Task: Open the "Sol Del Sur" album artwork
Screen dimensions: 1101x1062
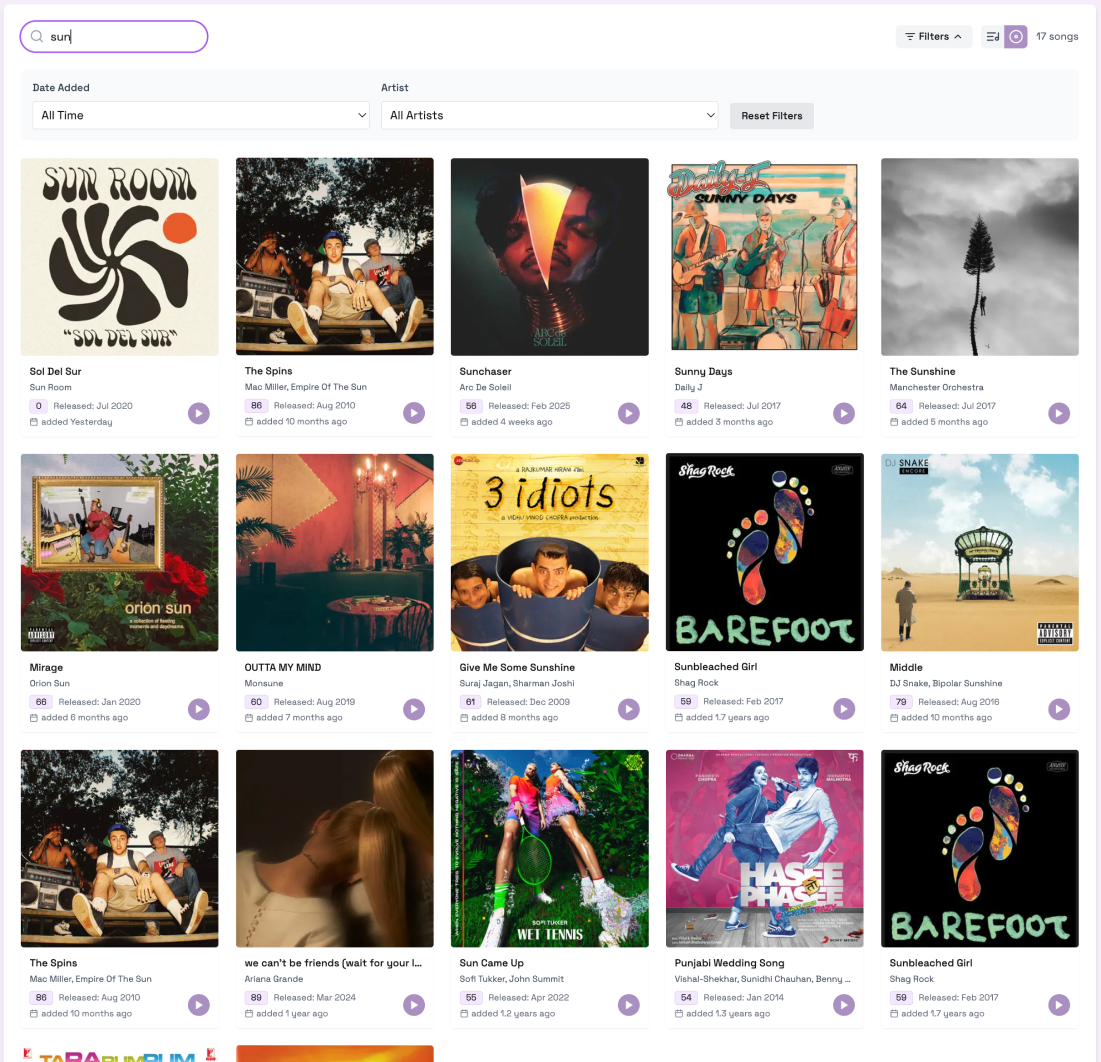Action: 119,256
